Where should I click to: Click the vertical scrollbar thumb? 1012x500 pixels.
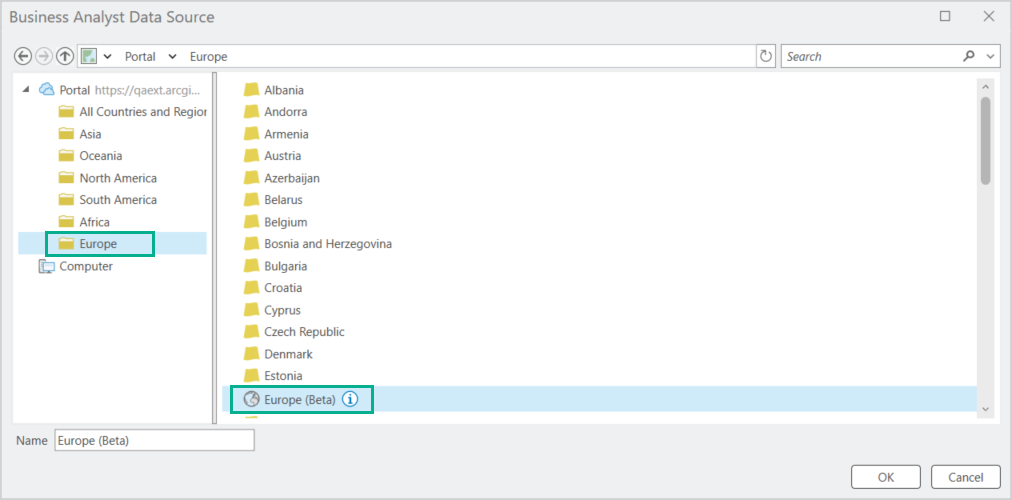[x=986, y=141]
